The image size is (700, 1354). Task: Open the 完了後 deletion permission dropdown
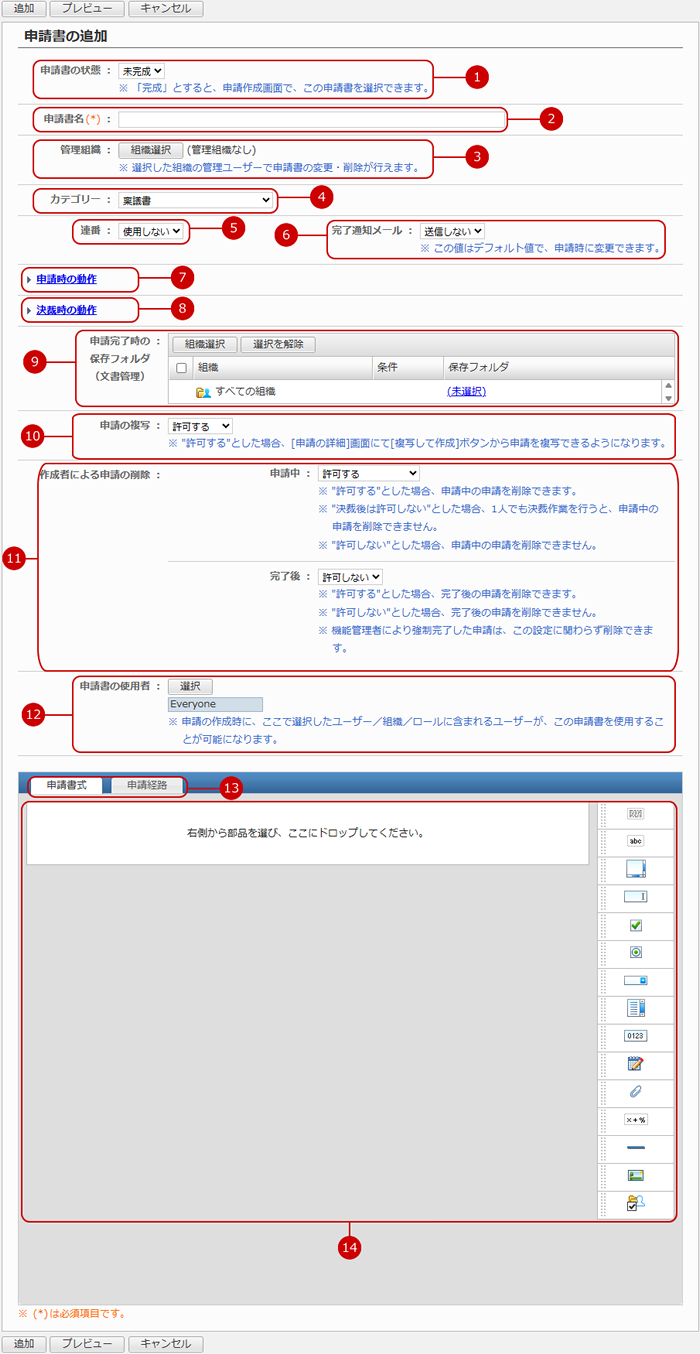pos(350,577)
